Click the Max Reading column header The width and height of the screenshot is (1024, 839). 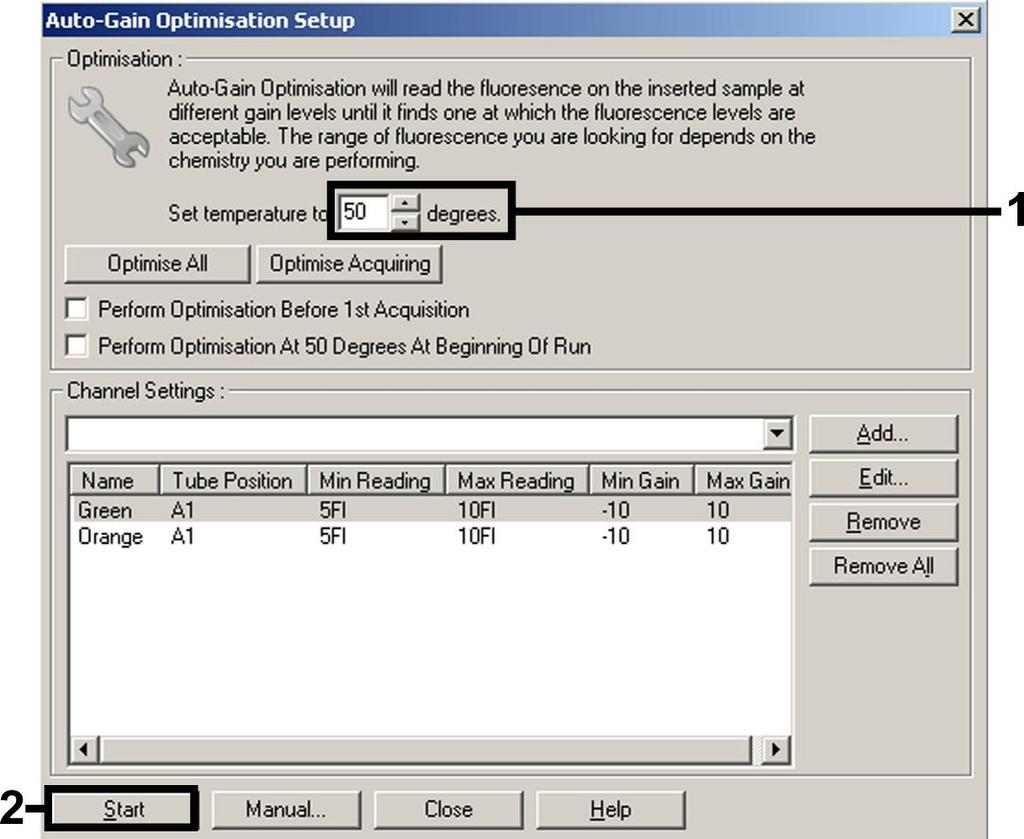coord(517,481)
